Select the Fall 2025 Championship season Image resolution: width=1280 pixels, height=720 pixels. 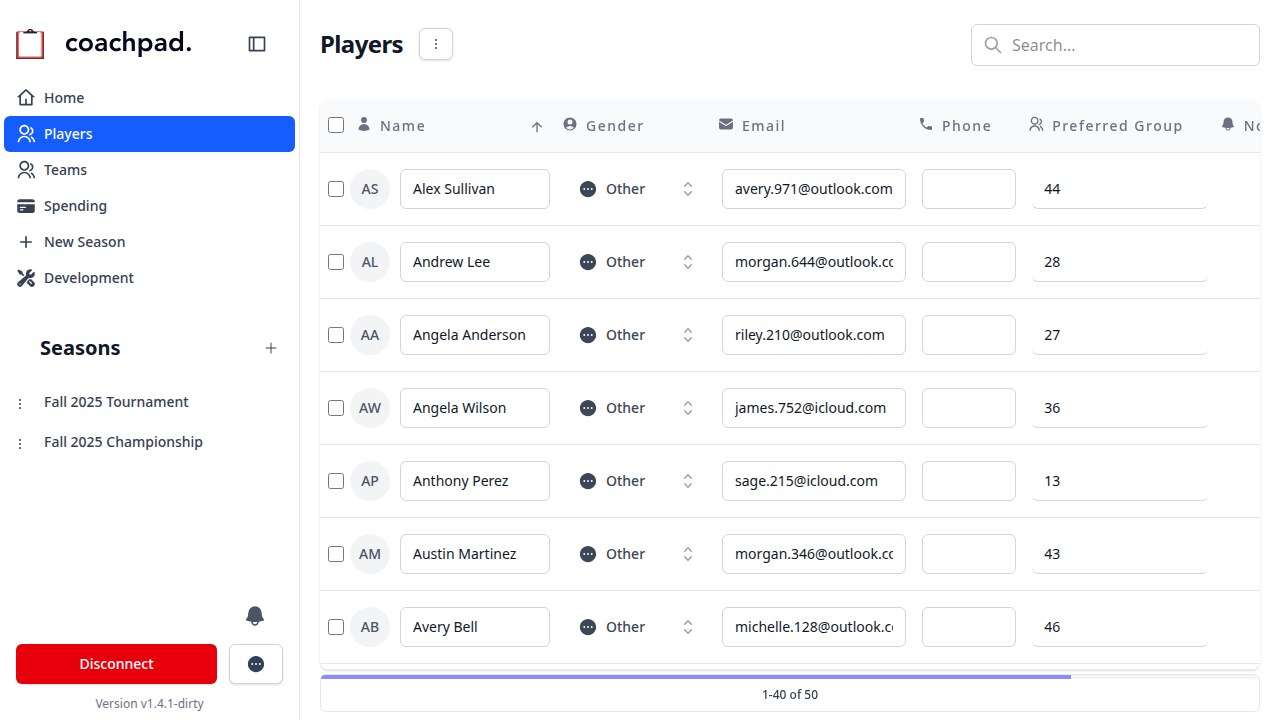[x=123, y=441]
